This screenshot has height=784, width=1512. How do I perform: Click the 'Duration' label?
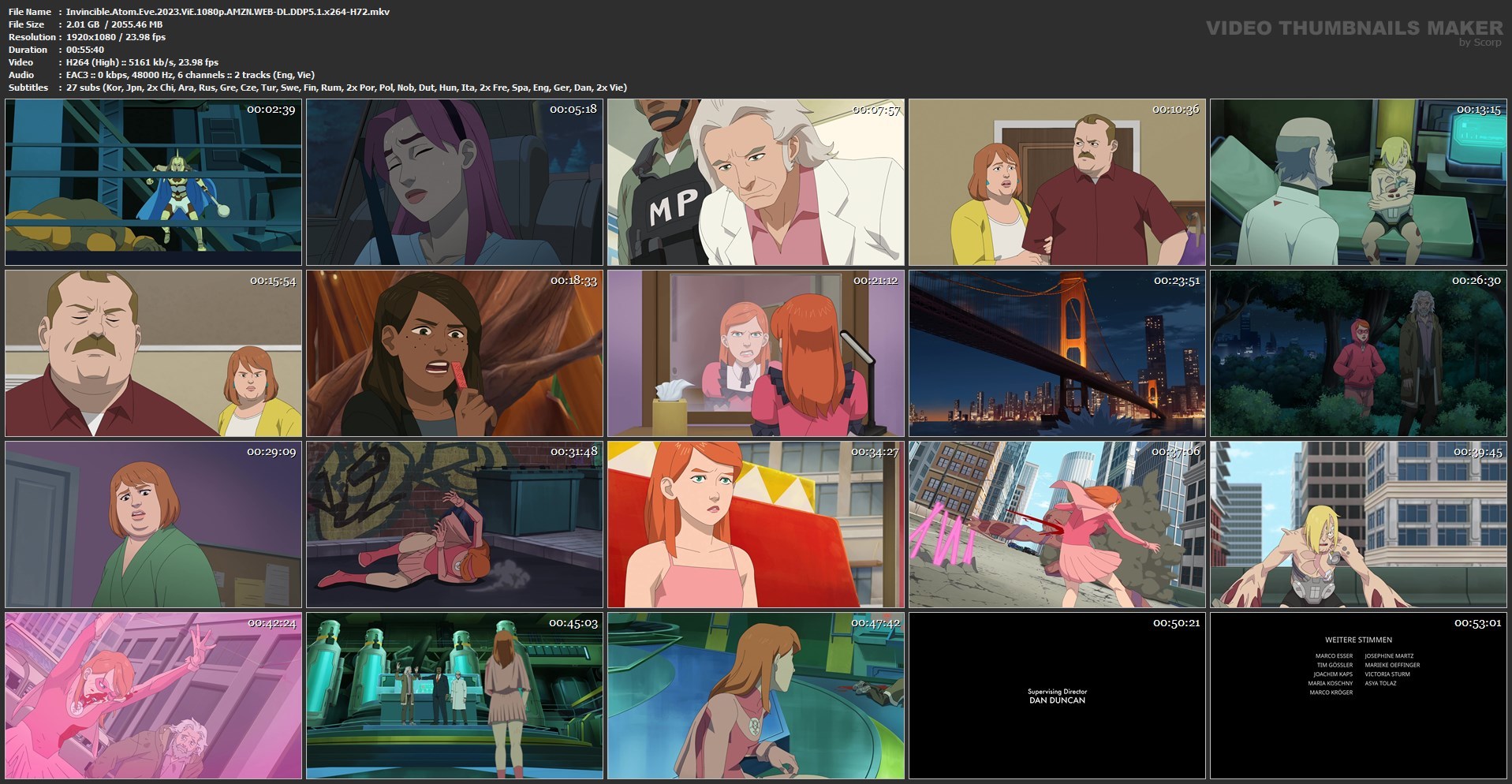[x=28, y=50]
